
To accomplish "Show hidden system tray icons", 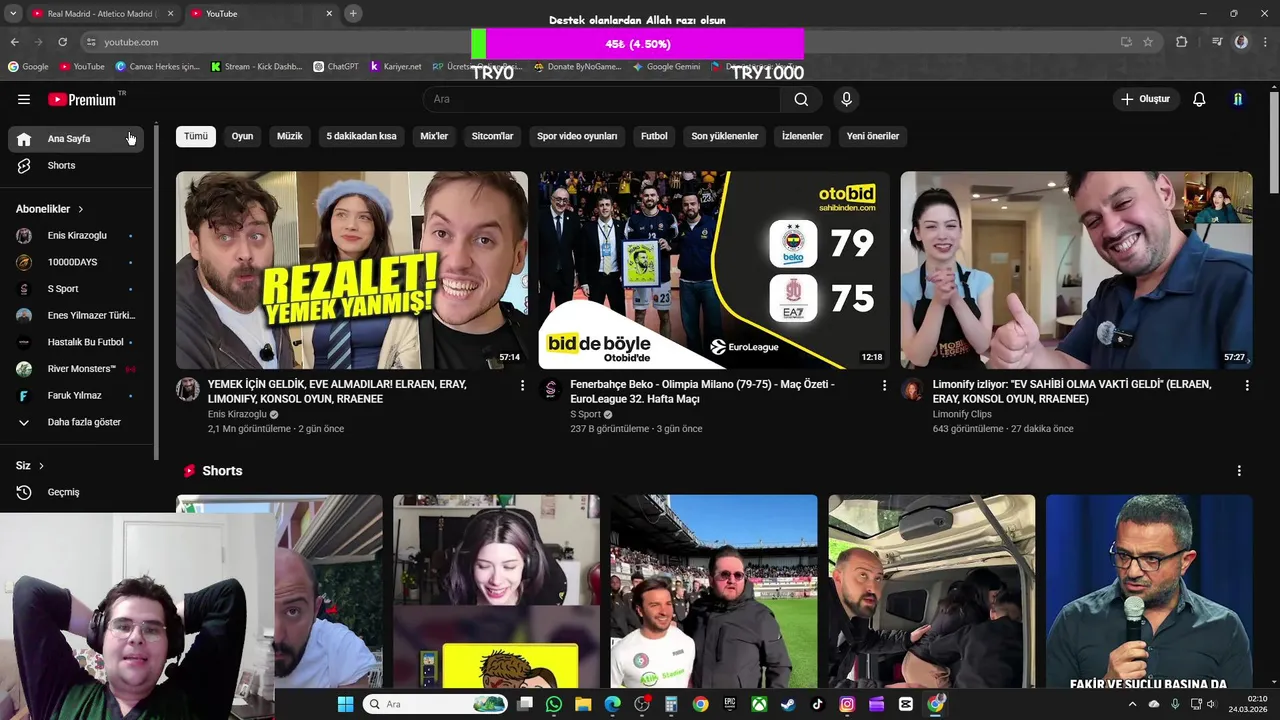I will [x=1132, y=704].
